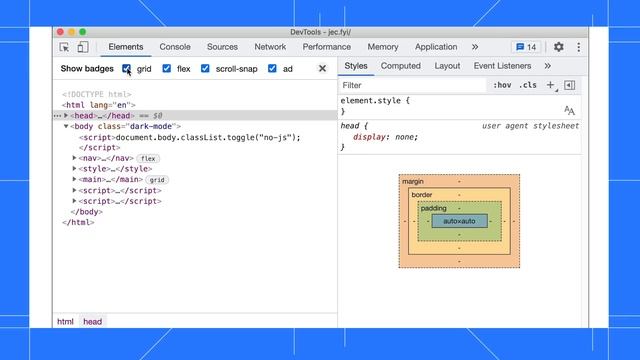Close the Show badges bar
The image size is (640, 360).
[x=322, y=69]
